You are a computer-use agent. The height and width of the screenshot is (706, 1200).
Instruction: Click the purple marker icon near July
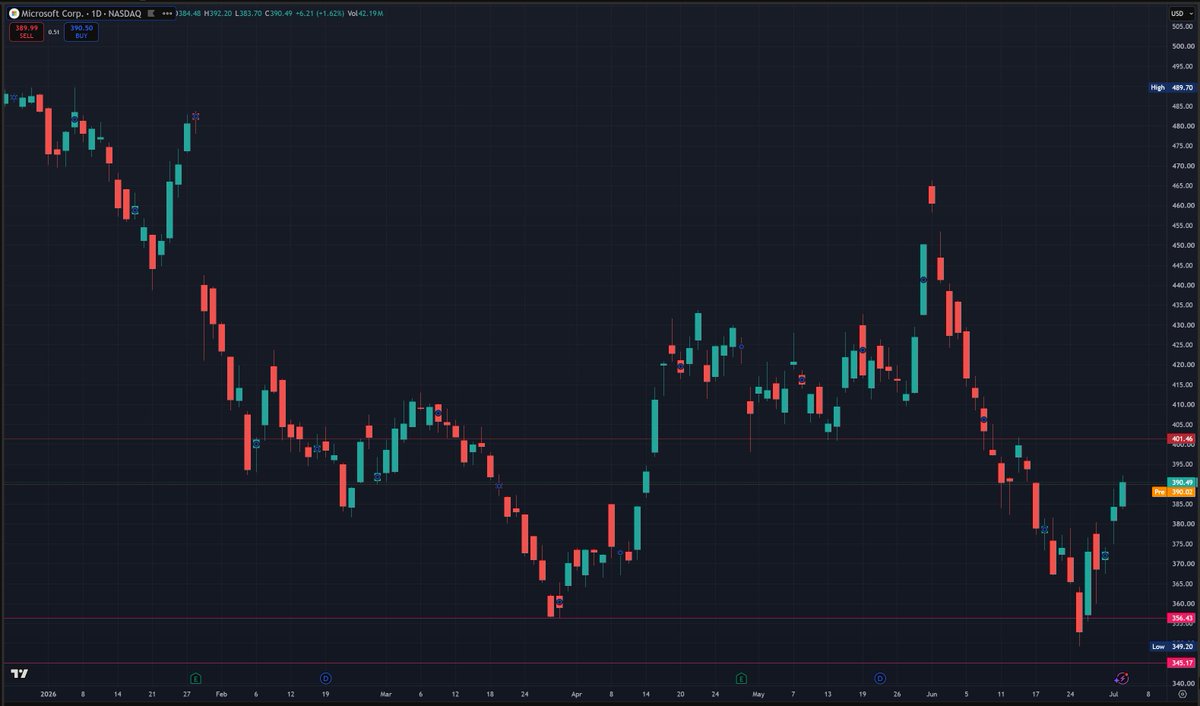[x=1122, y=678]
